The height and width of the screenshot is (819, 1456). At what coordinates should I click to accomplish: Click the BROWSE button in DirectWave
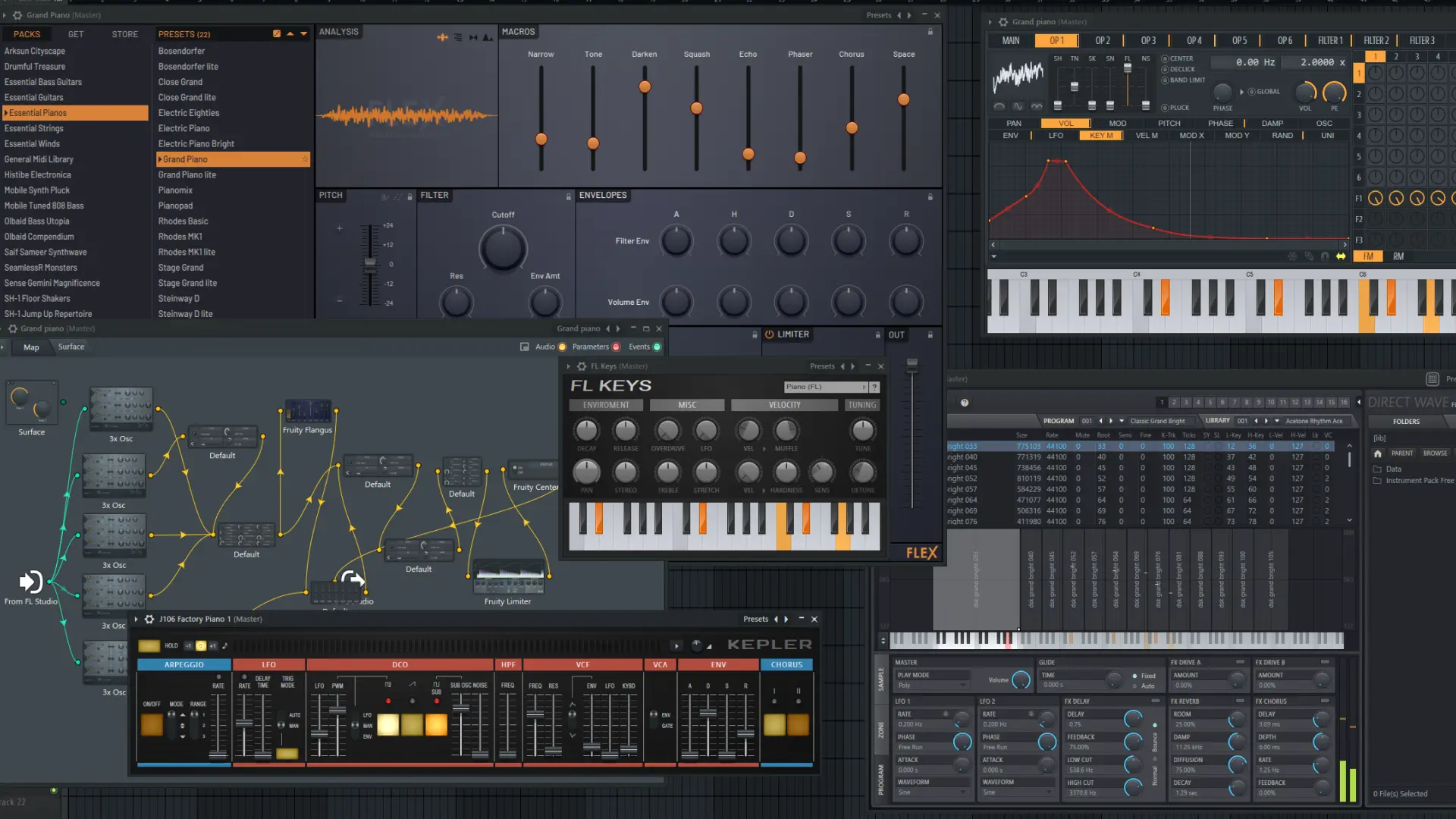pyautogui.click(x=1435, y=453)
